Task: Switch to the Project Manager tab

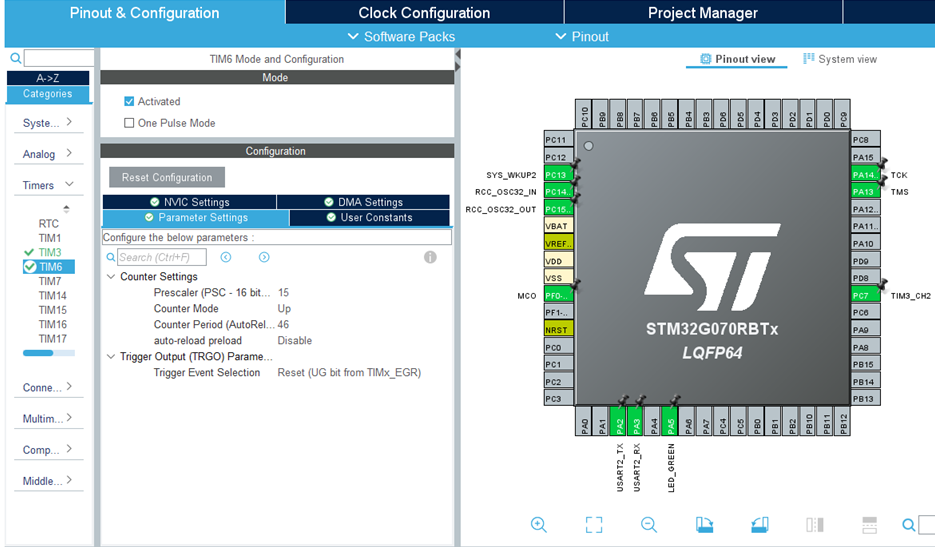Action: pos(702,13)
